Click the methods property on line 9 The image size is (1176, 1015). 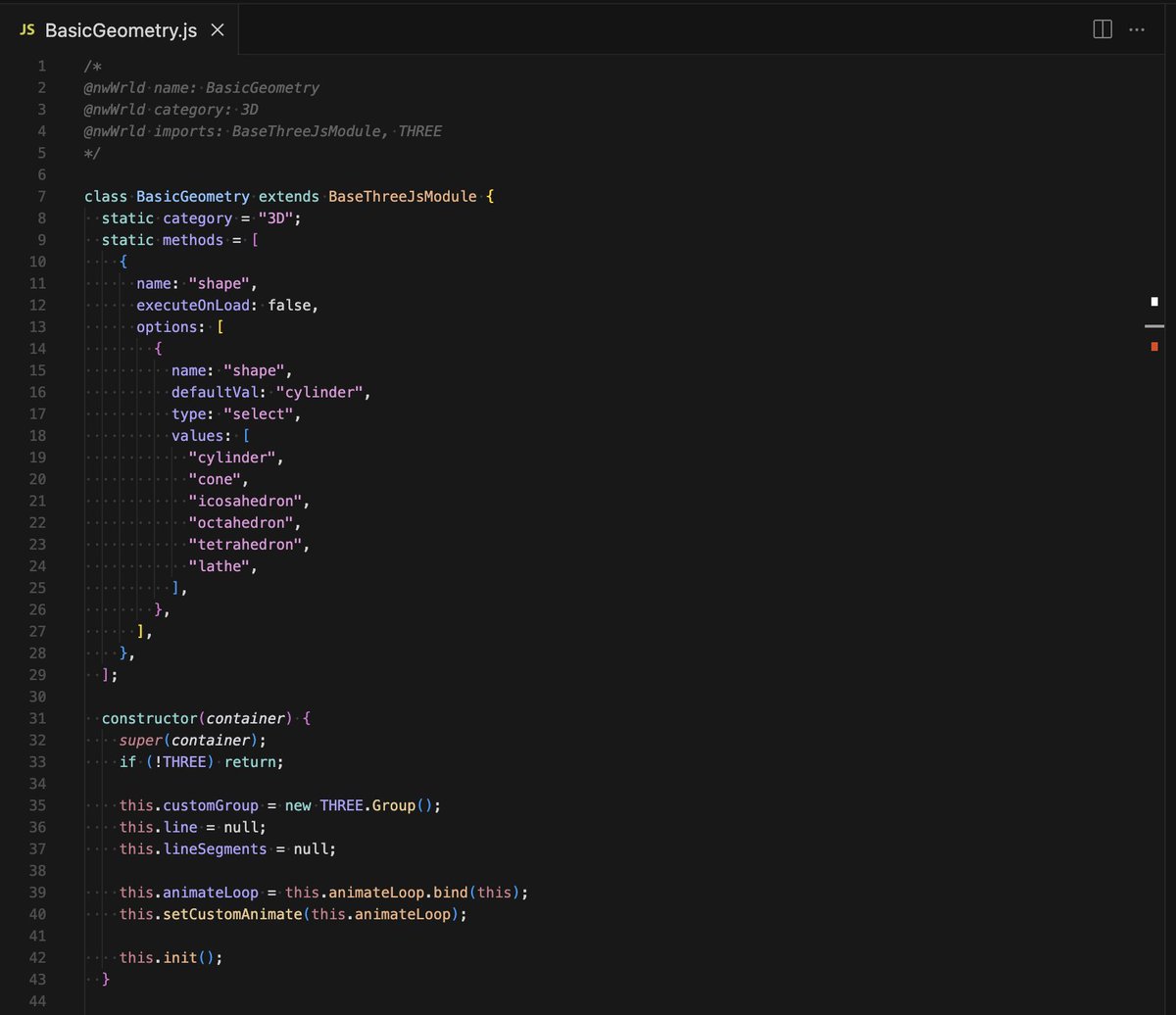(x=193, y=240)
